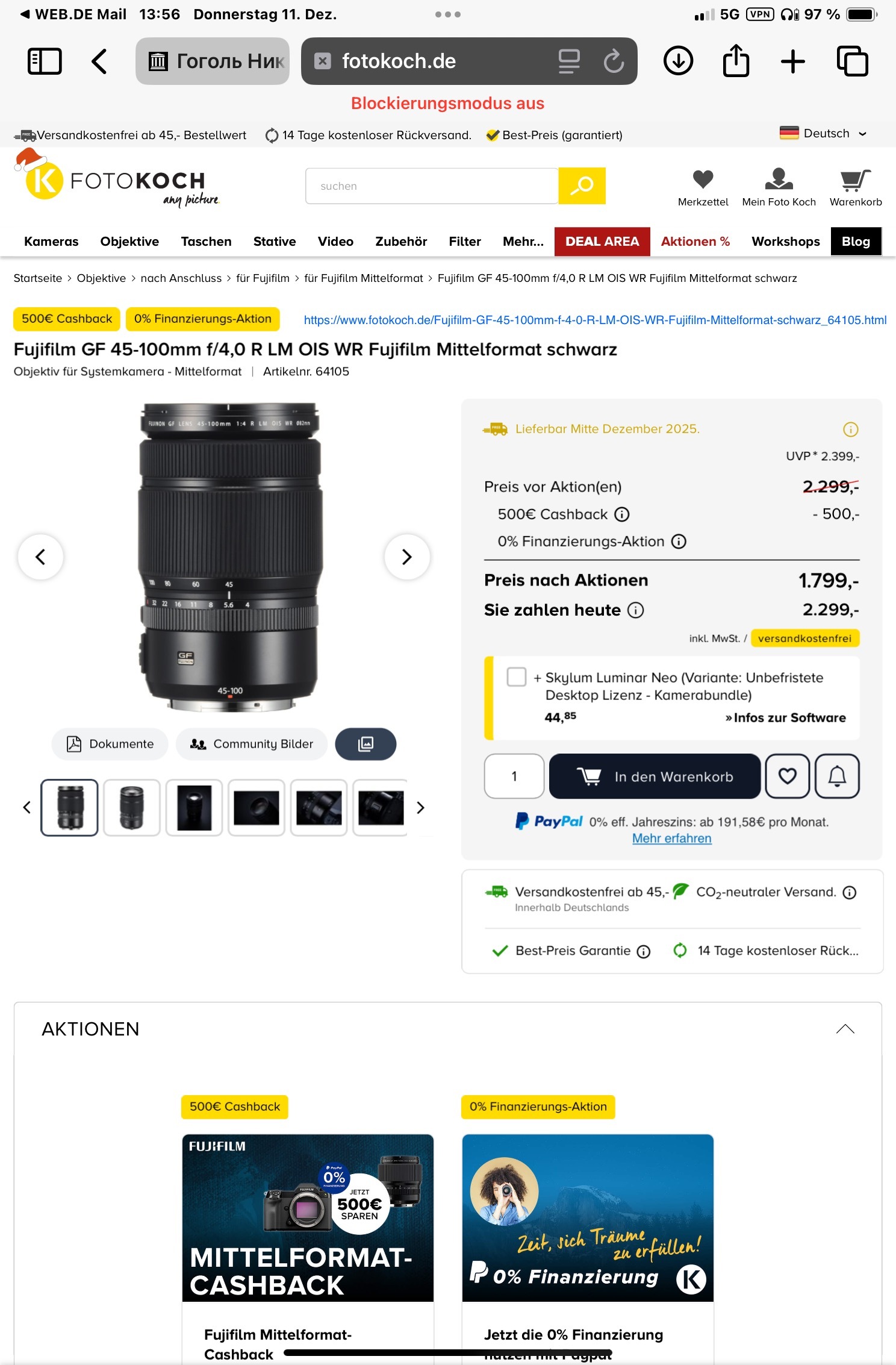This screenshot has width=896, height=1365.
Task: Open the Safari sidebar panel
Action: (45, 61)
